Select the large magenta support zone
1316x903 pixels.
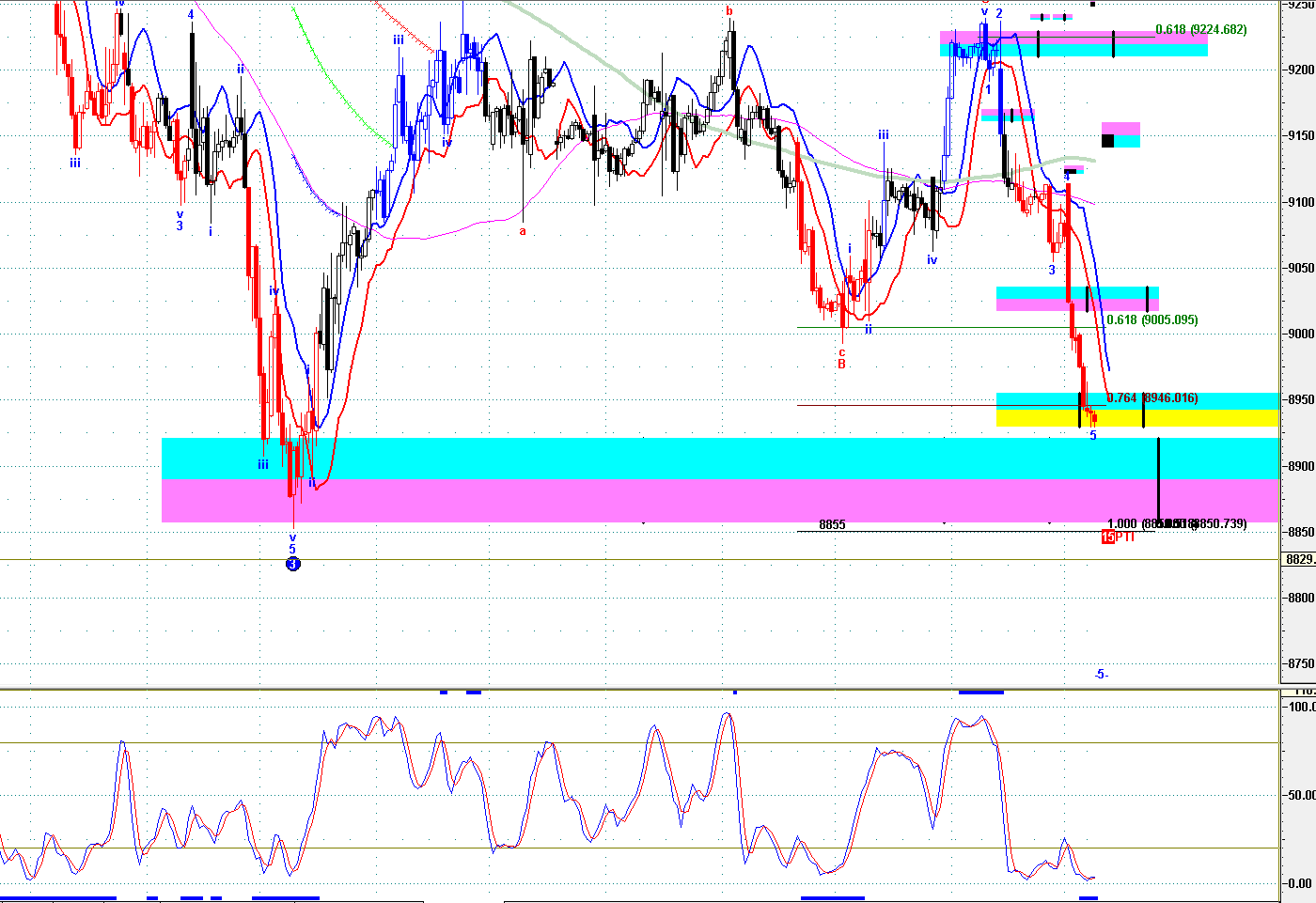(658, 500)
